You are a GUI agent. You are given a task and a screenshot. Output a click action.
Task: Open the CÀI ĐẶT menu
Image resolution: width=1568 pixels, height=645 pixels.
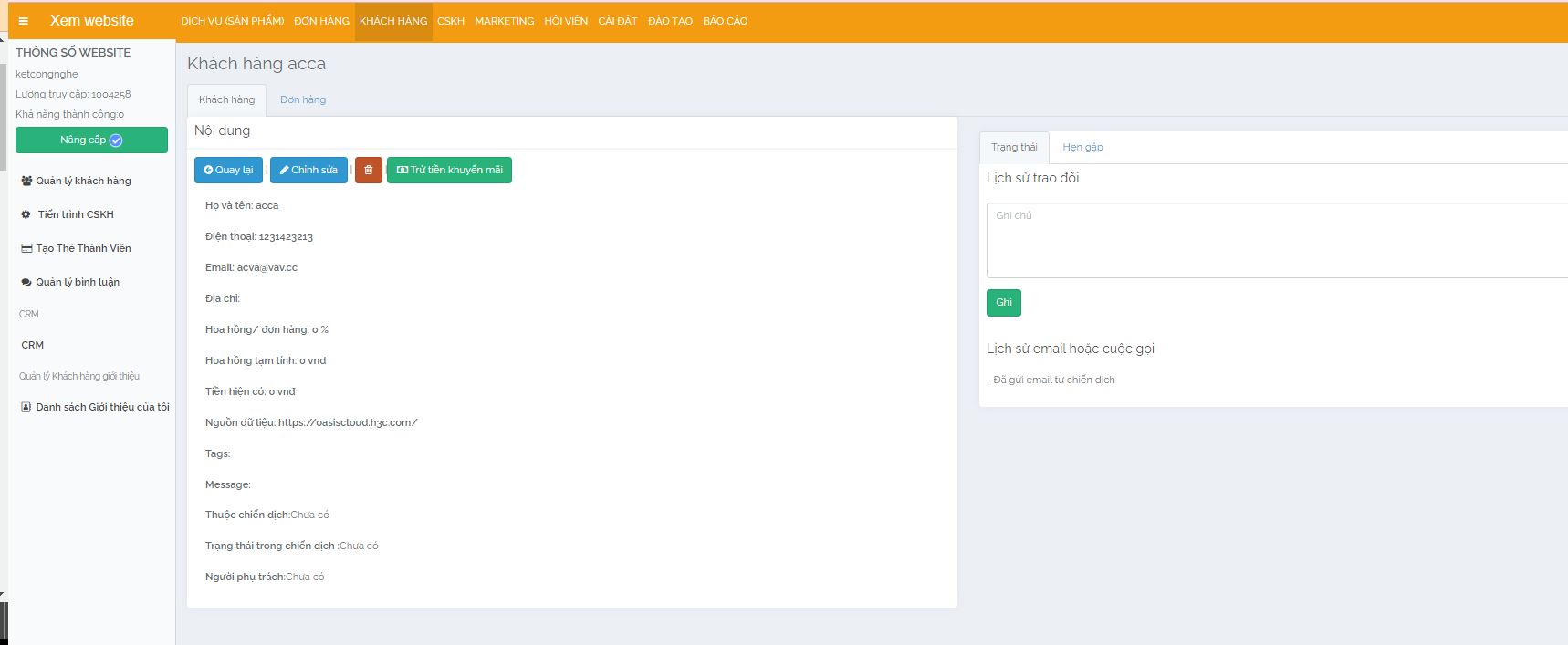[617, 21]
